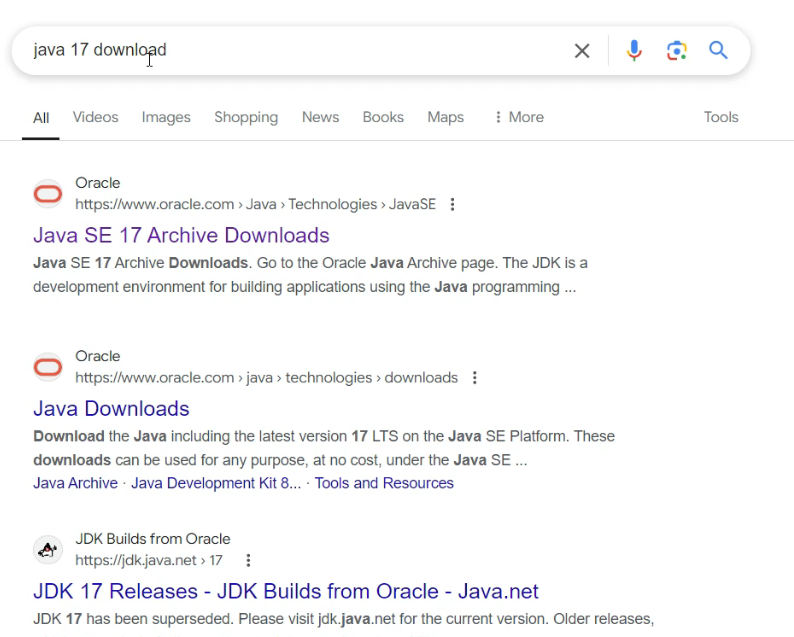Screen dimensions: 794x637
Task: Click the 'Oracle' site name above Java SE 17 Archive
Action: coord(98,183)
